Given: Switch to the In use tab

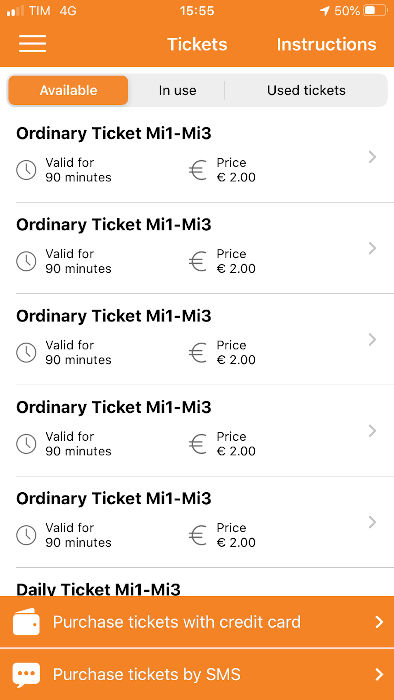Looking at the screenshot, I should coord(177,90).
